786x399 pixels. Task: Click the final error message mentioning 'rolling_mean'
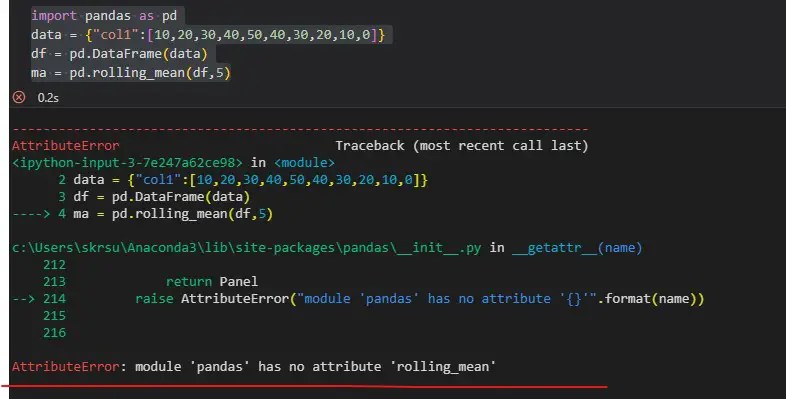click(254, 366)
